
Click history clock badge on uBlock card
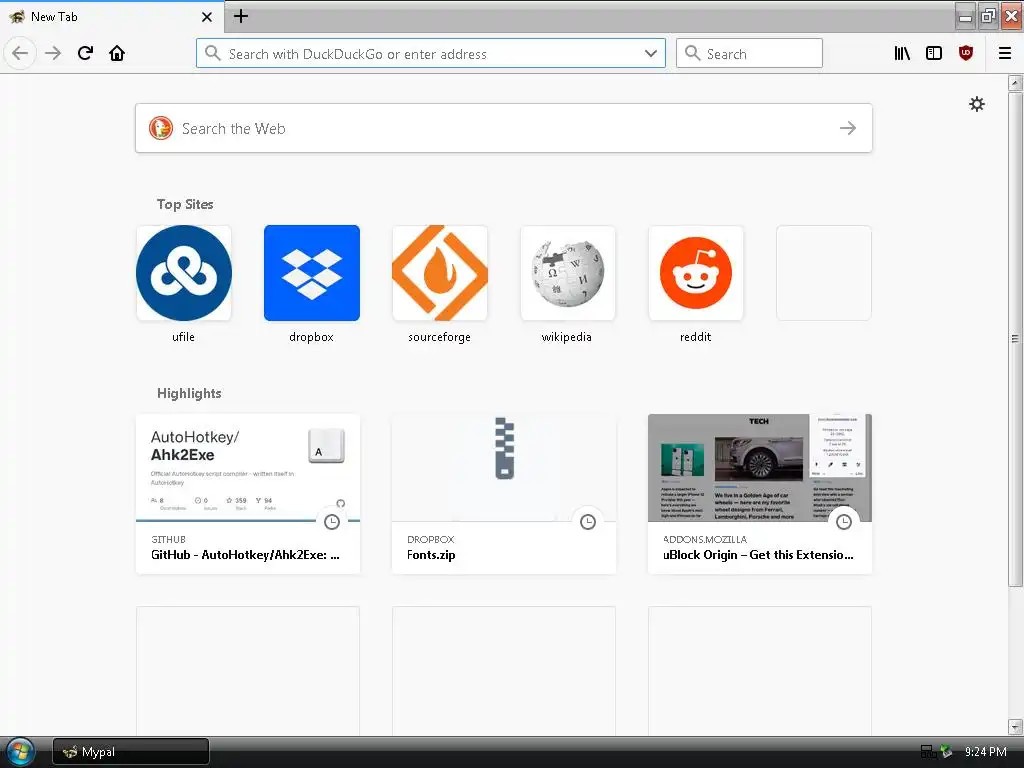click(844, 522)
